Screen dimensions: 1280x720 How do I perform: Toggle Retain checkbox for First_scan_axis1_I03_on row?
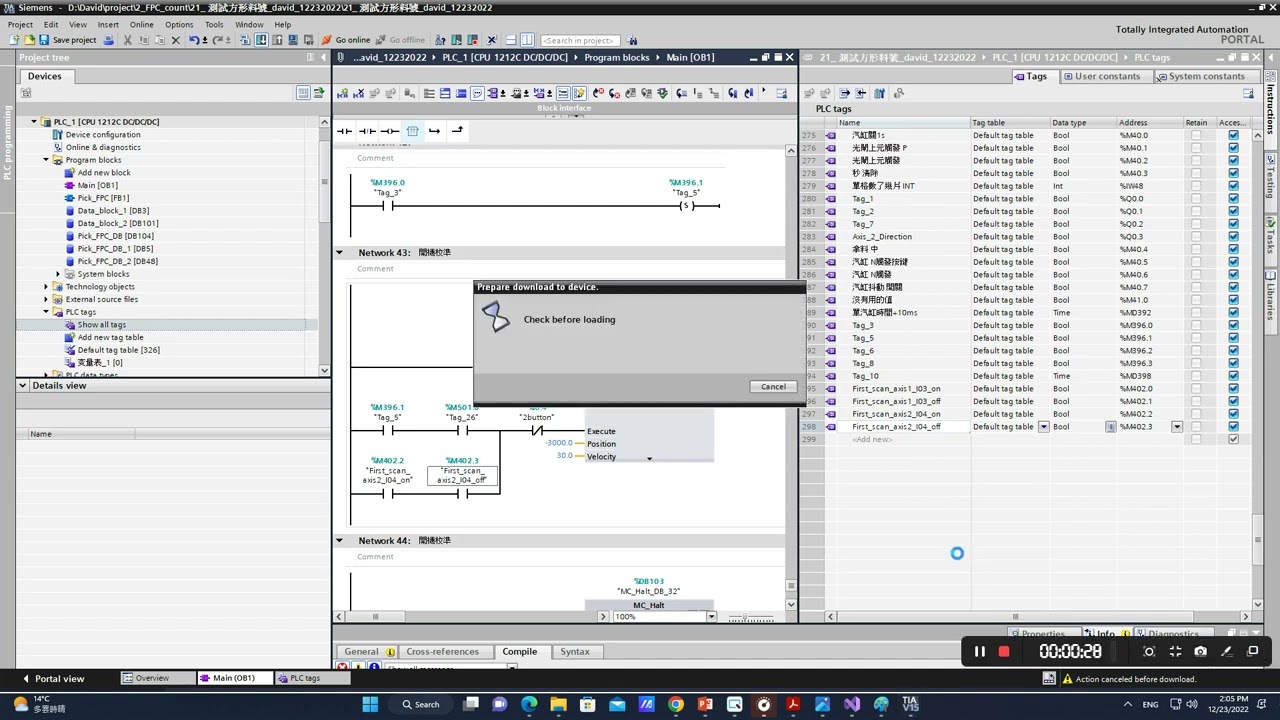click(x=1196, y=389)
